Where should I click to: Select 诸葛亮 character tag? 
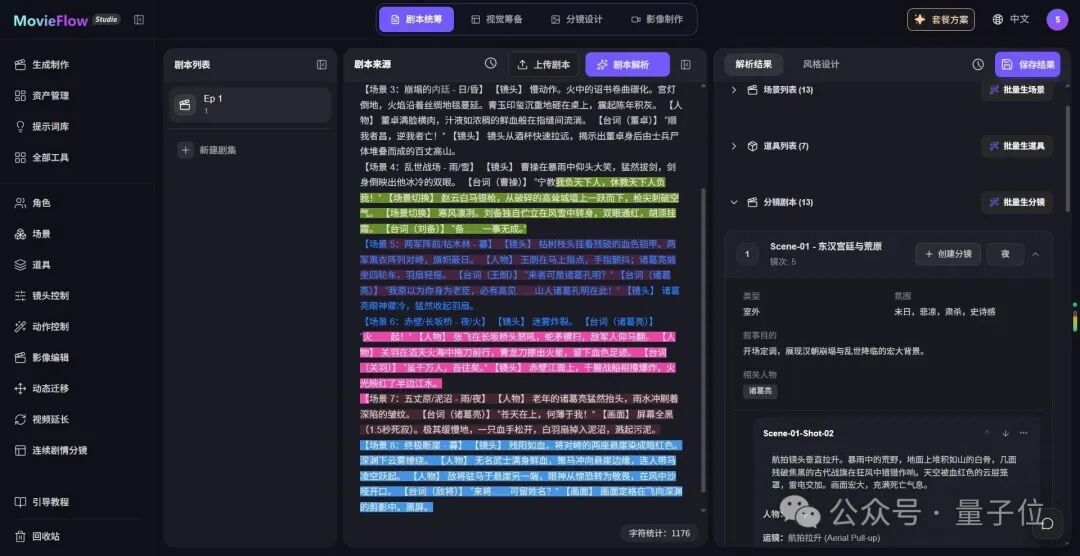pos(760,391)
